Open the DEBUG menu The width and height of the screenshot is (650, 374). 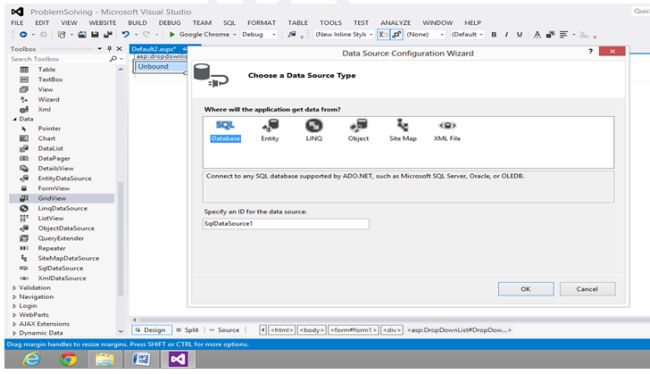point(170,23)
